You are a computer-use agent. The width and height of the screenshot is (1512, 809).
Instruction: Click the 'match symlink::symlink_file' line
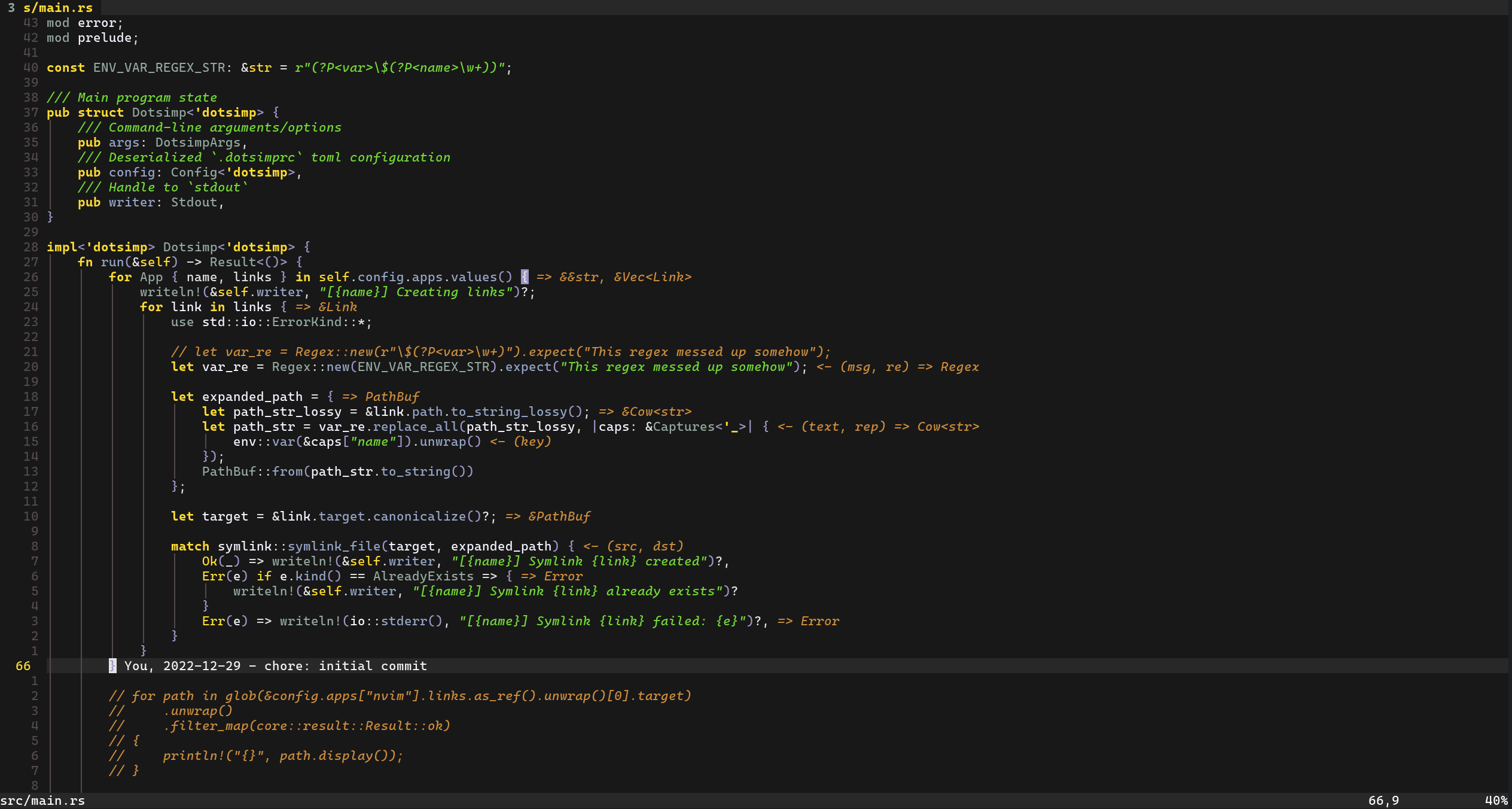click(x=373, y=546)
